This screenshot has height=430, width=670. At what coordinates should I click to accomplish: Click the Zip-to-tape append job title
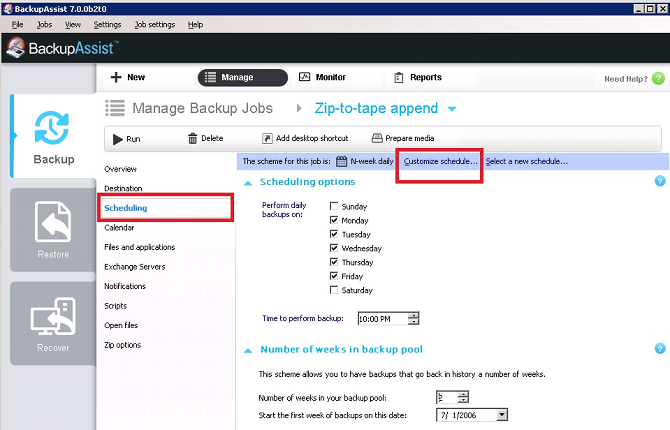click(x=376, y=108)
